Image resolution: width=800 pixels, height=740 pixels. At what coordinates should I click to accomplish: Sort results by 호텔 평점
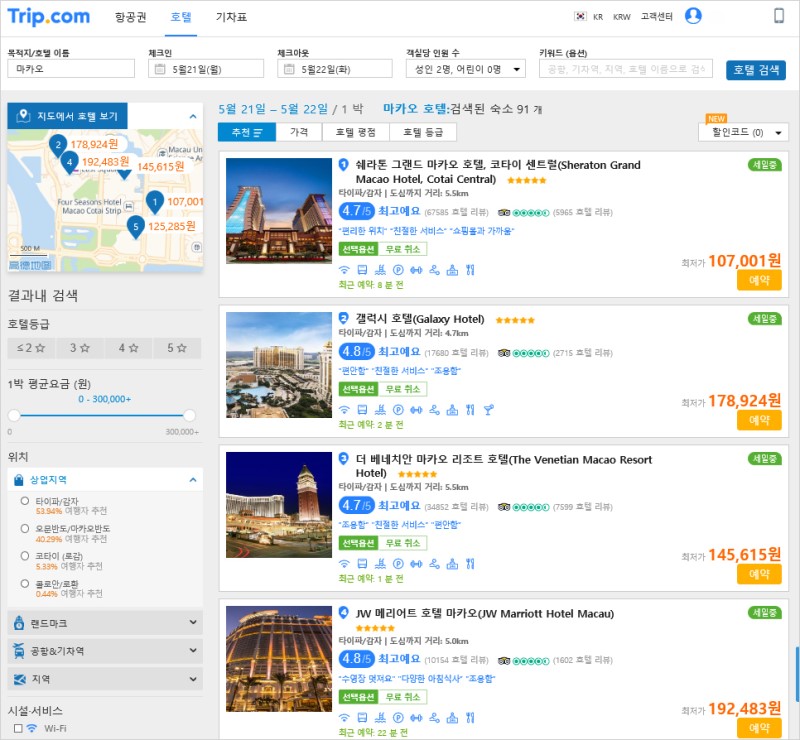pyautogui.click(x=356, y=132)
